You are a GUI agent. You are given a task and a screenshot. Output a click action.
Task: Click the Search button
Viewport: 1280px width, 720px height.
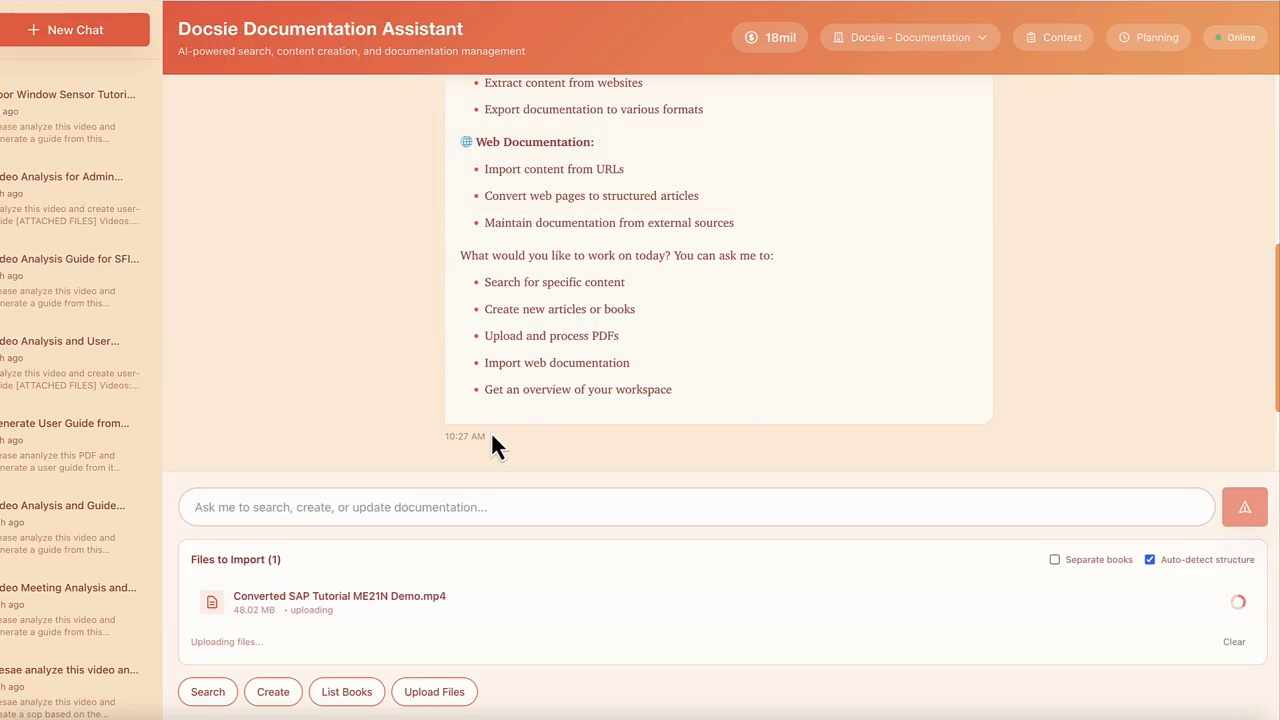(207, 691)
